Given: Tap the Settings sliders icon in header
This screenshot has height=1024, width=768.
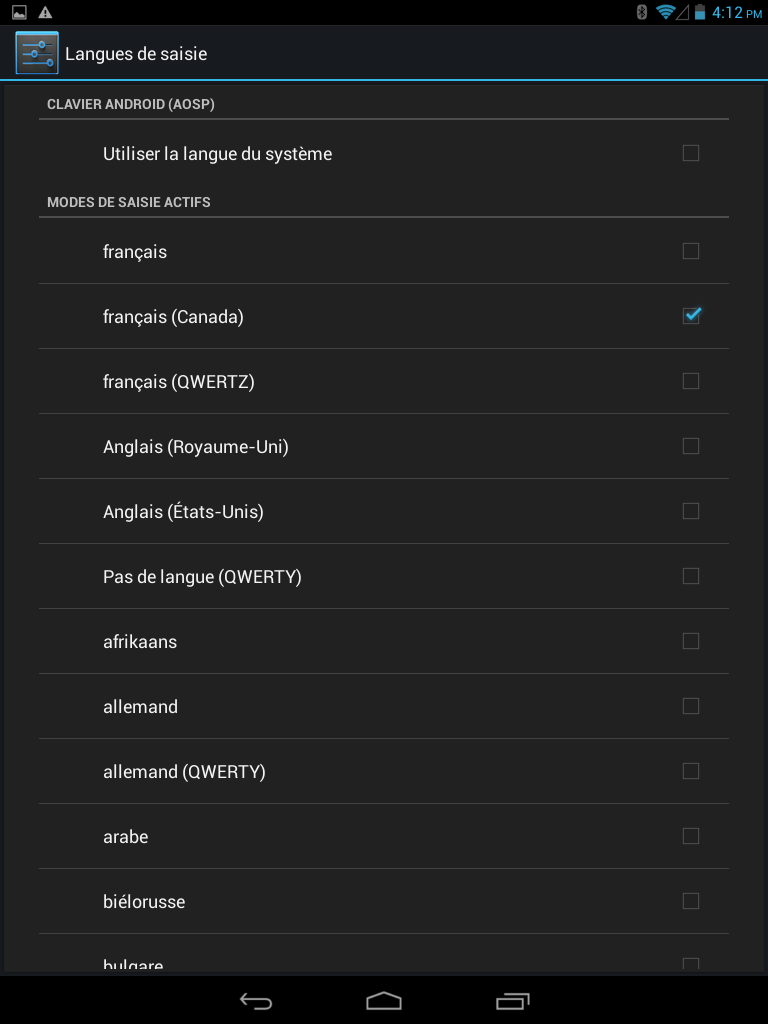Looking at the screenshot, I should 37,53.
